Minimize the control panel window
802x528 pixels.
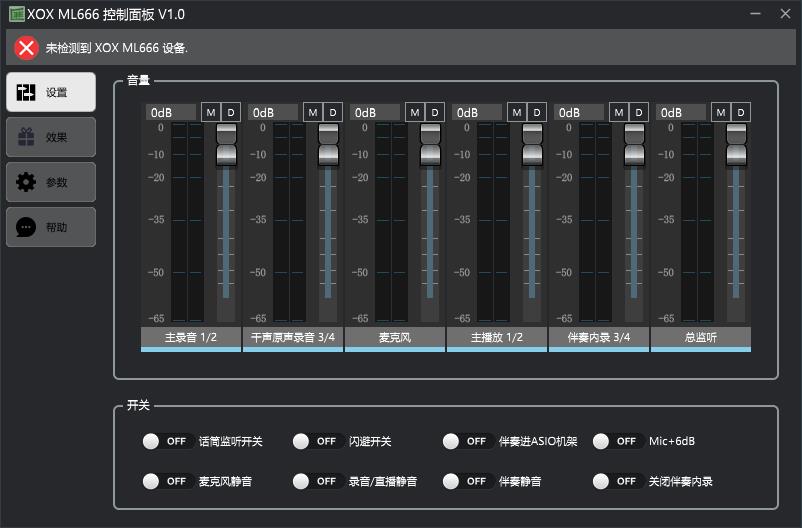pyautogui.click(x=755, y=14)
